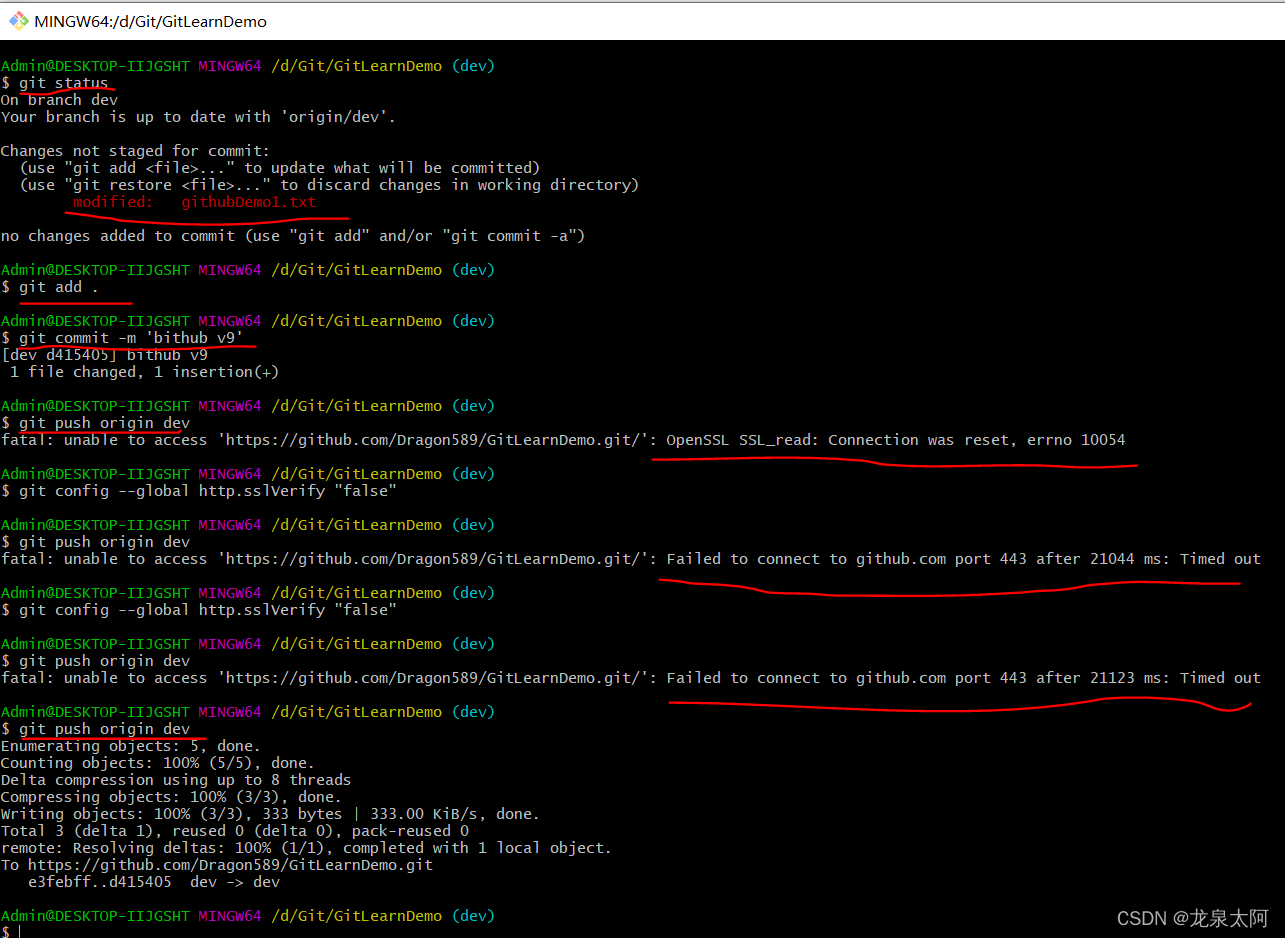
Task: Click the timeout error with '21044 ms'
Action: (631, 559)
